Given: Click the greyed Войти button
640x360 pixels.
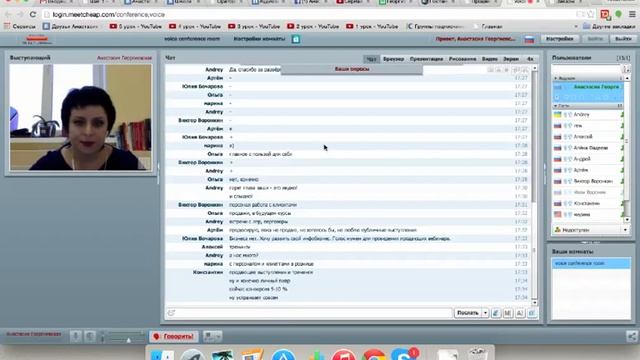Looking at the screenshot, I should [x=595, y=39].
